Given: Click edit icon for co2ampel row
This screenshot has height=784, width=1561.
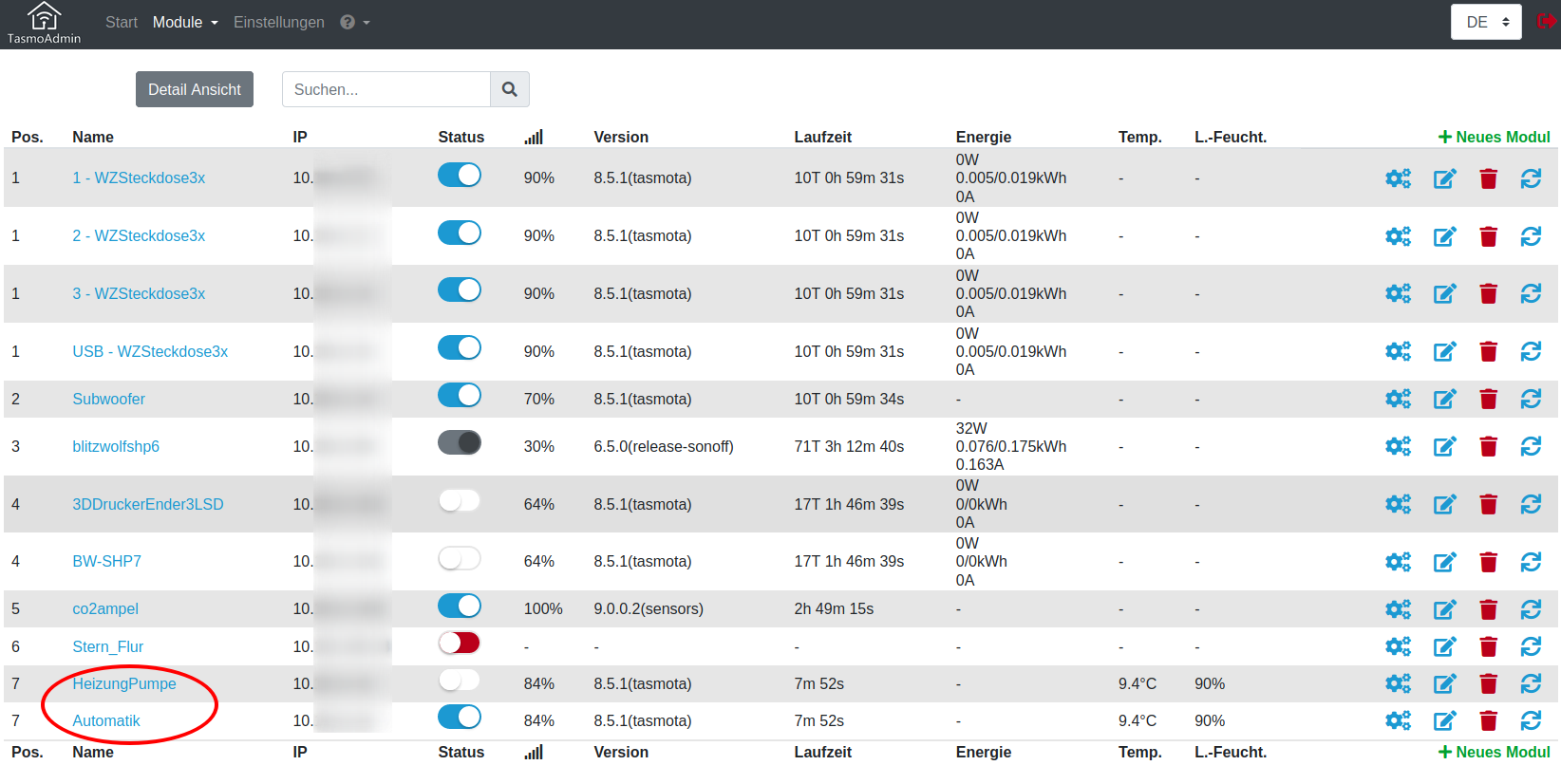Looking at the screenshot, I should (x=1444, y=609).
